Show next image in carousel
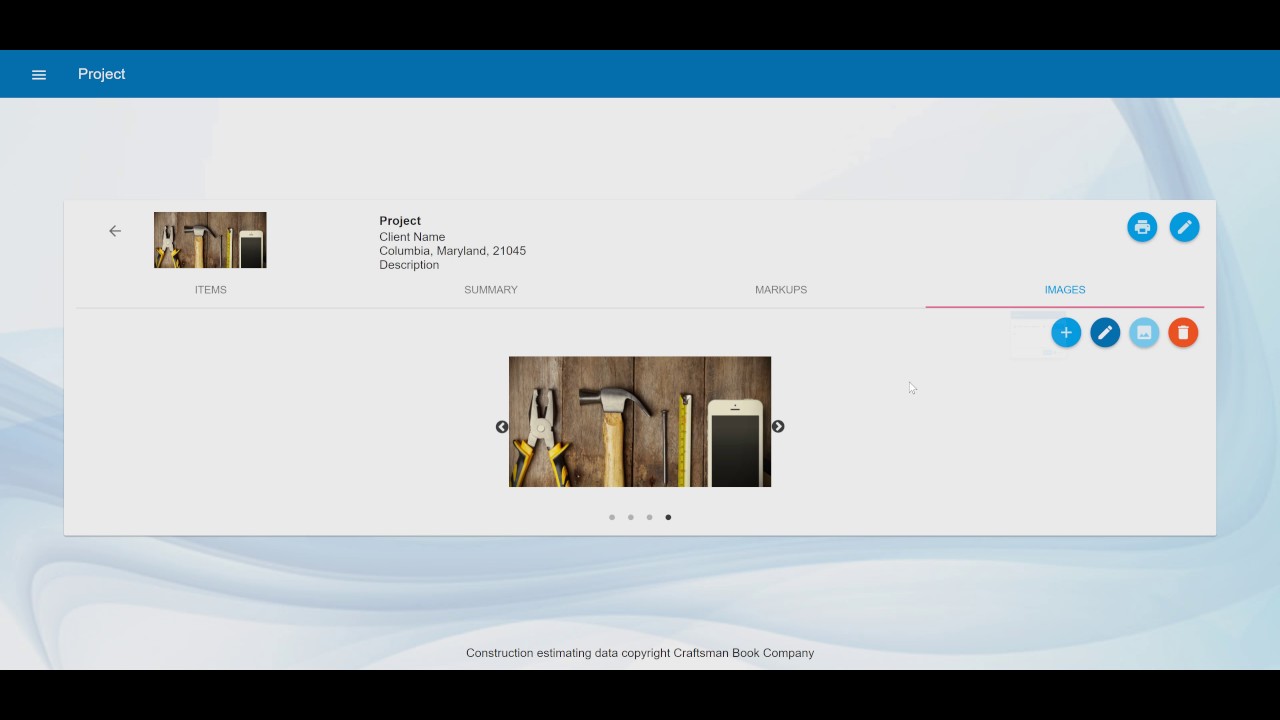The width and height of the screenshot is (1280, 720). [x=778, y=427]
